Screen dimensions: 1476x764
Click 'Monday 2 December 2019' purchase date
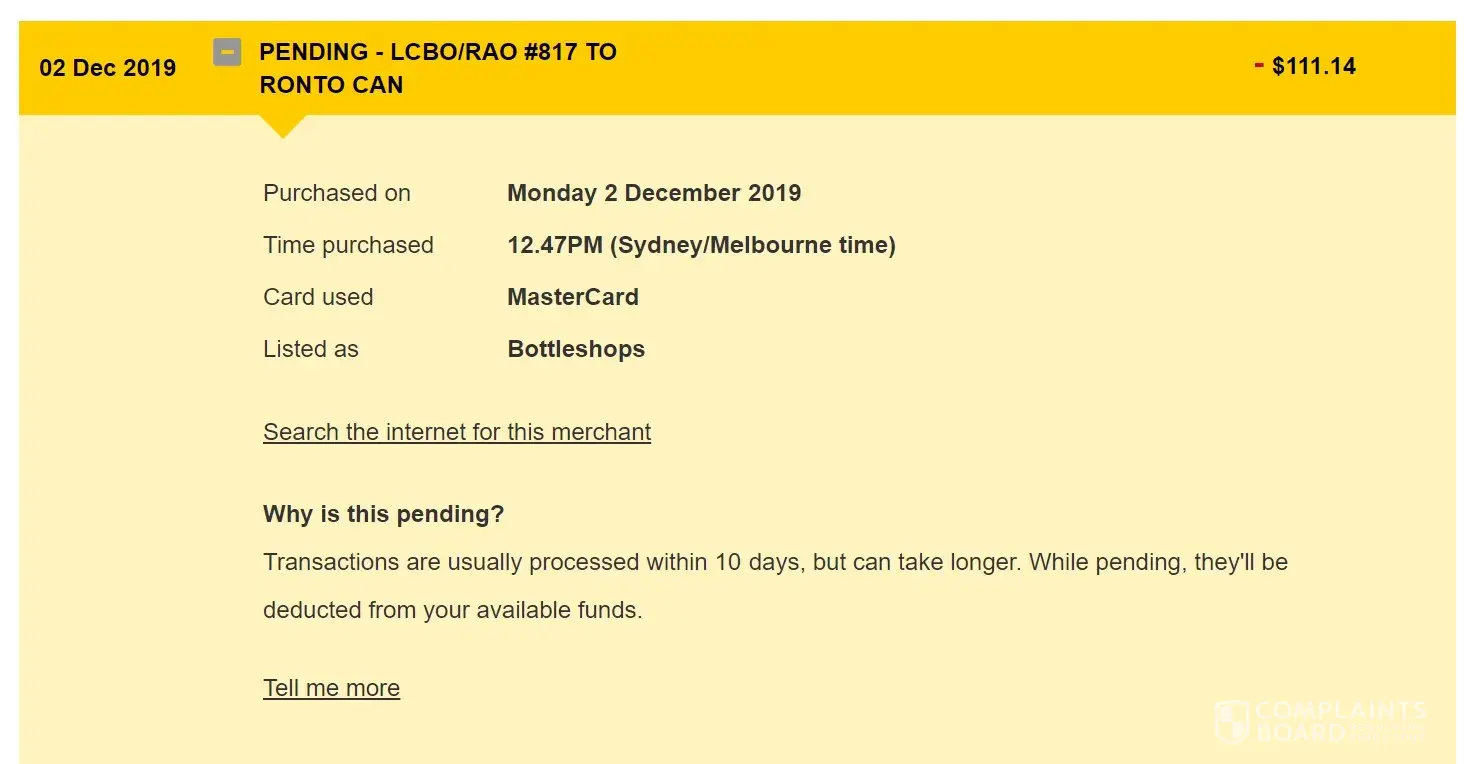pos(654,193)
